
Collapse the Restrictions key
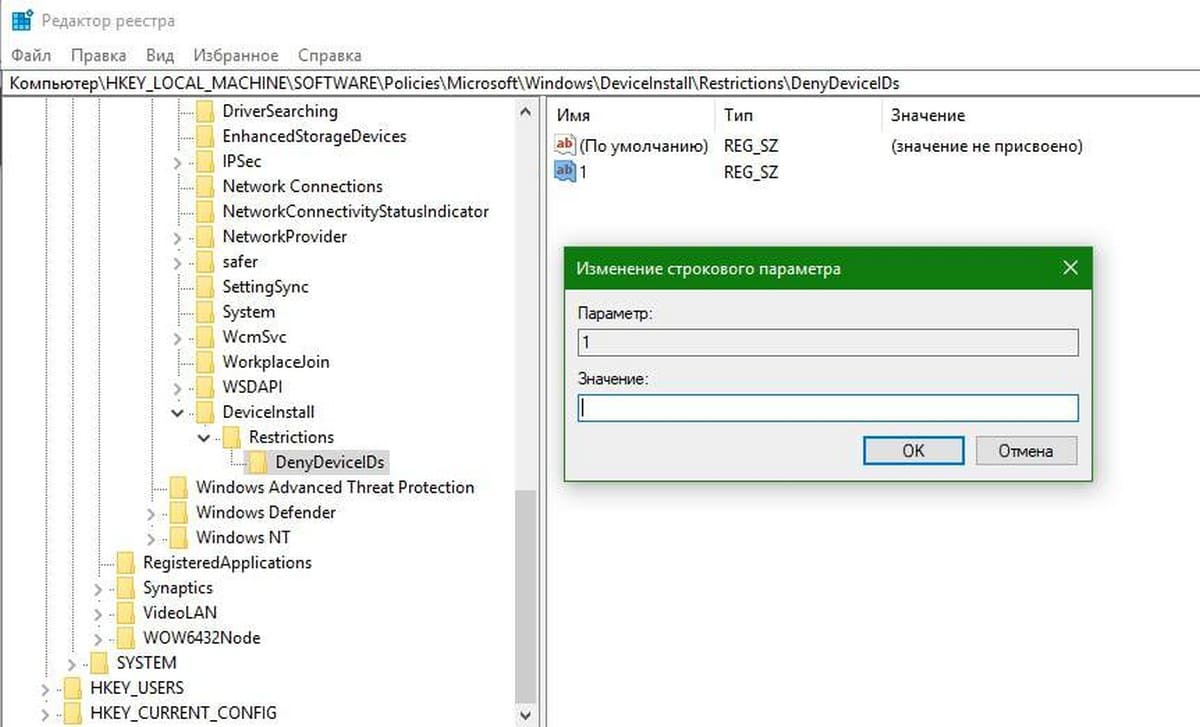204,437
